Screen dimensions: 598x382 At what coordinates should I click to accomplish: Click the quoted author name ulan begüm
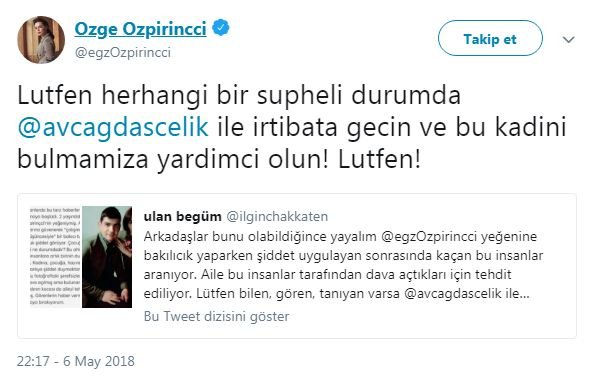[182, 217]
